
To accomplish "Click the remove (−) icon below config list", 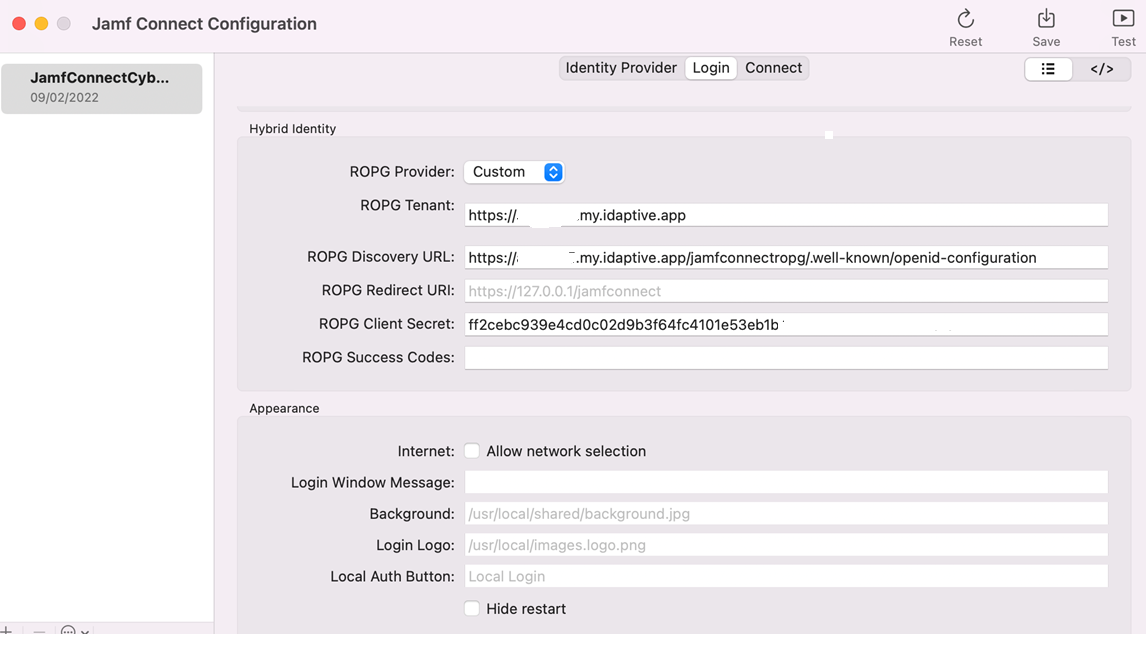I will pos(38,632).
